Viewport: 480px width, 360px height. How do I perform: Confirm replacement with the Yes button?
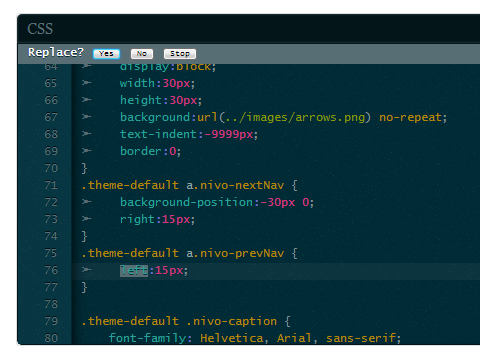click(106, 54)
